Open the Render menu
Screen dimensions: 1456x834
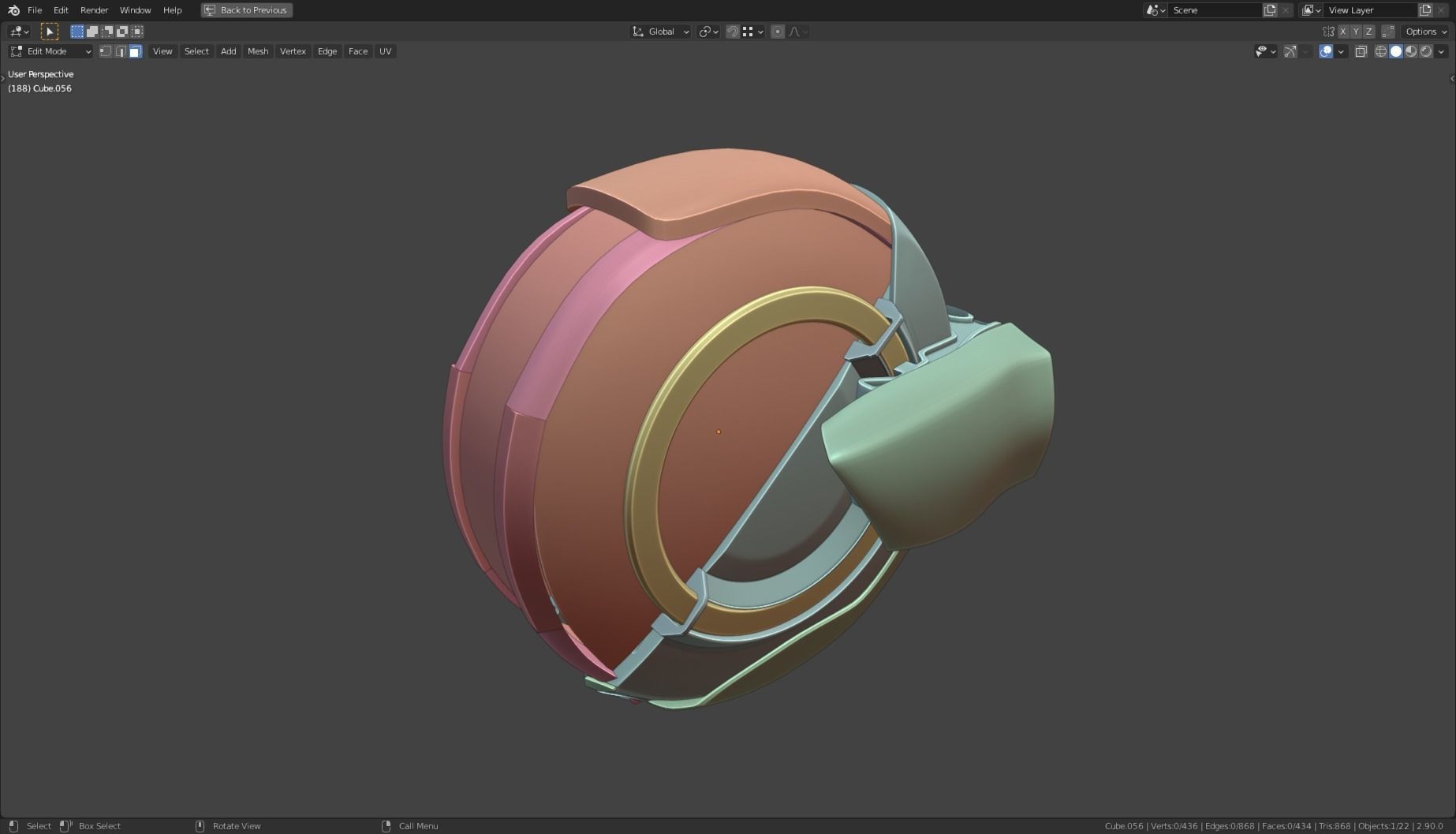point(94,10)
